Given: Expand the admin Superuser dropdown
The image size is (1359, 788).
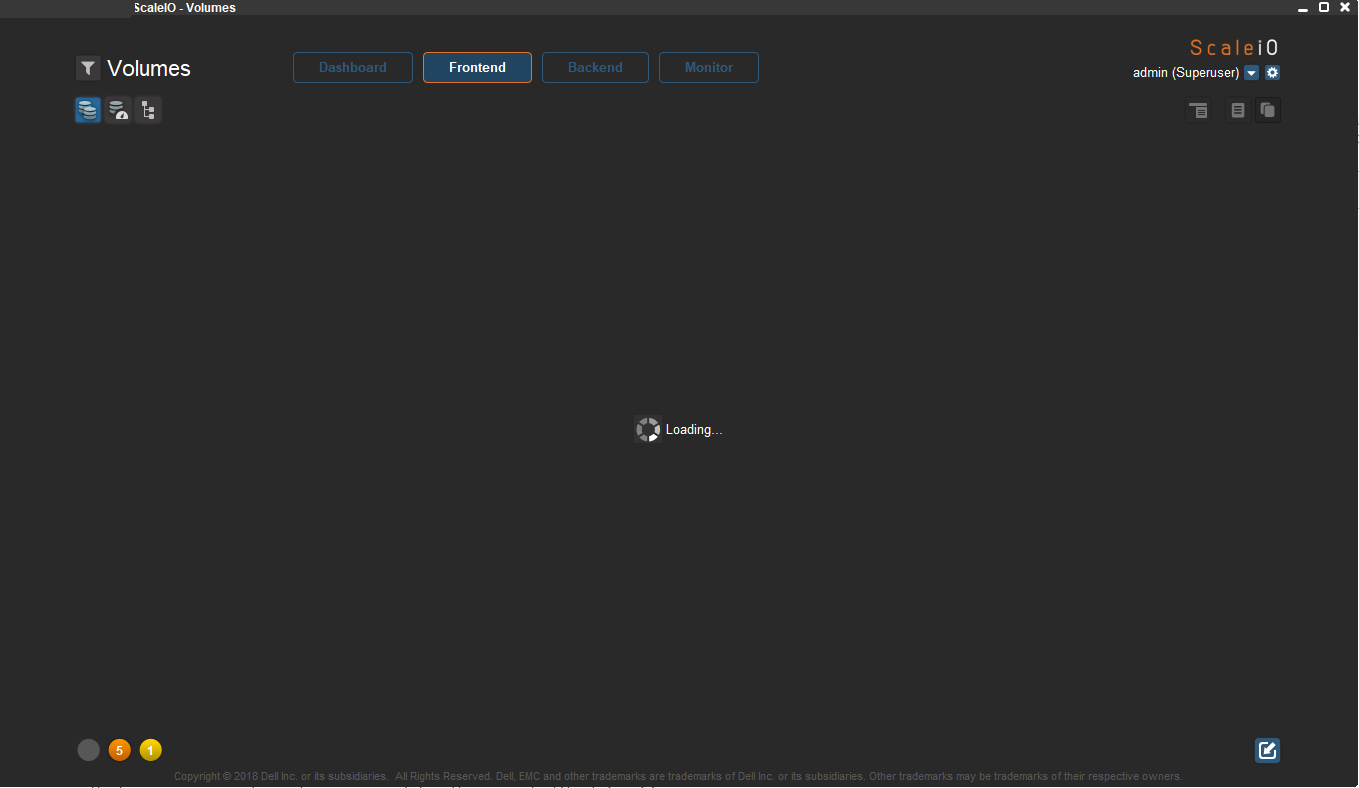Looking at the screenshot, I should click(1251, 72).
